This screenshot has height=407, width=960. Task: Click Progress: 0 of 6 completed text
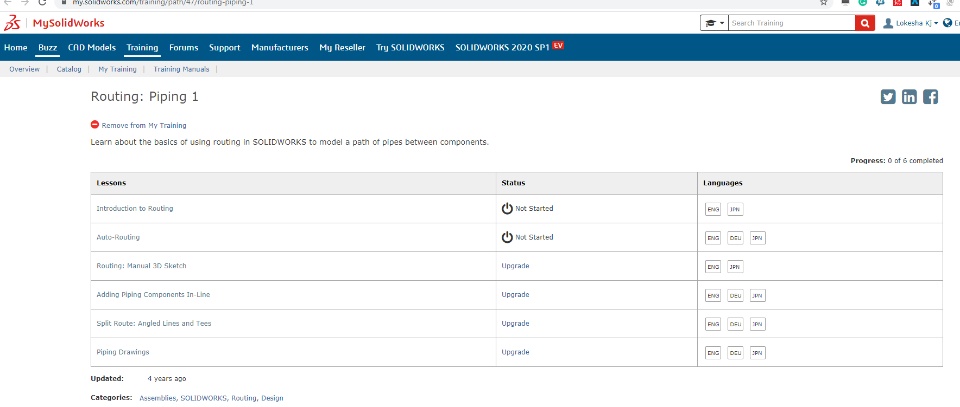pyautogui.click(x=896, y=161)
